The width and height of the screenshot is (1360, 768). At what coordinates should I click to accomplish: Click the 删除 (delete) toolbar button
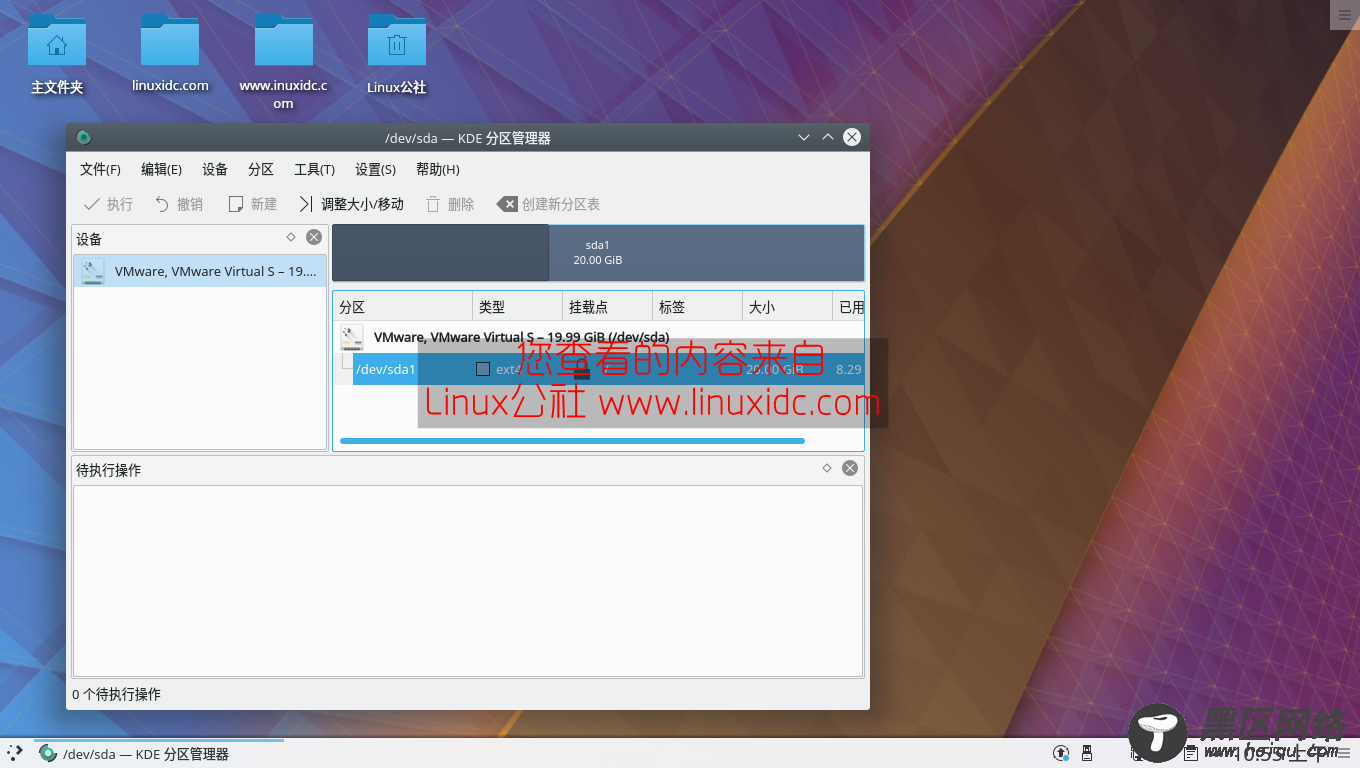[450, 204]
